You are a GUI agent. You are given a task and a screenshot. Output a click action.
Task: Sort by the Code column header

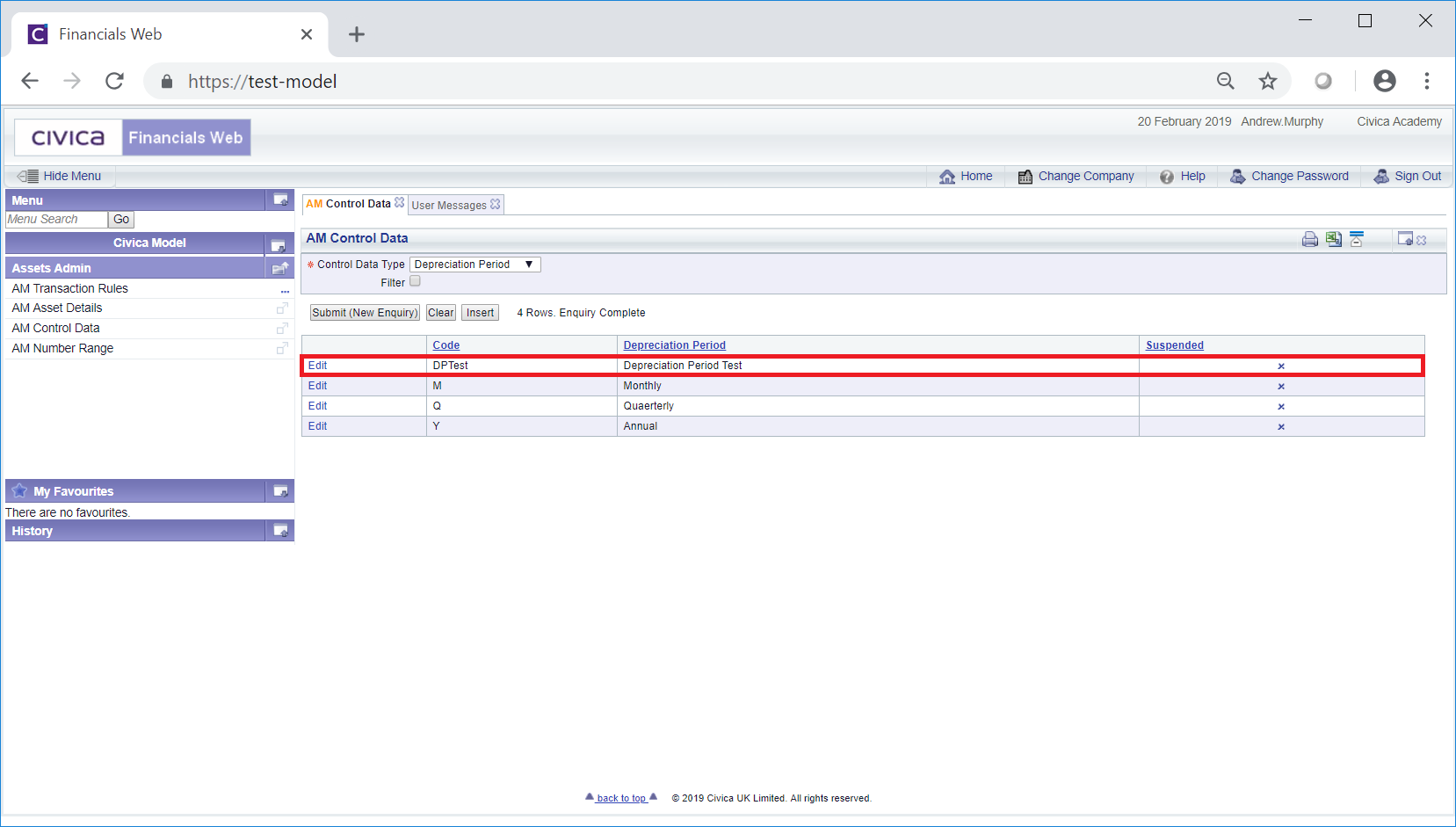point(446,345)
